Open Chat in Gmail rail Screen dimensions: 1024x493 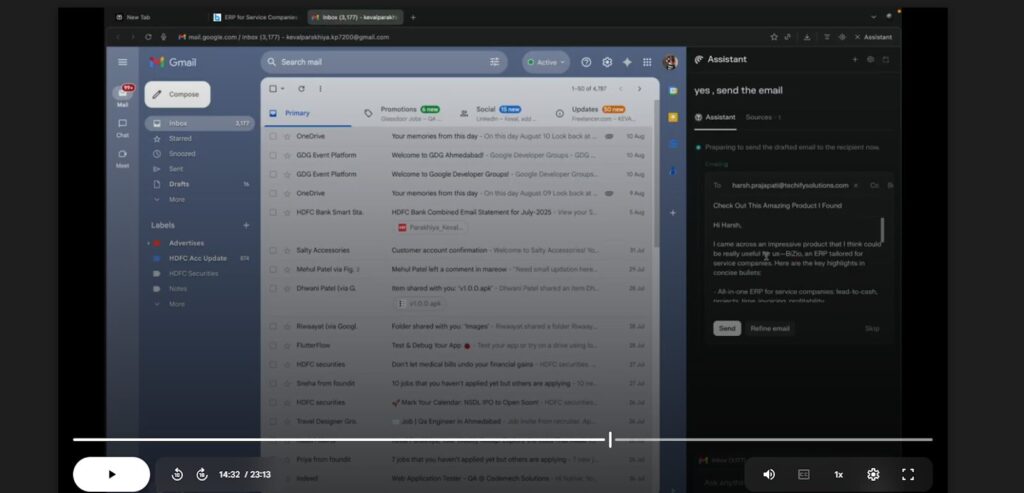pos(123,127)
